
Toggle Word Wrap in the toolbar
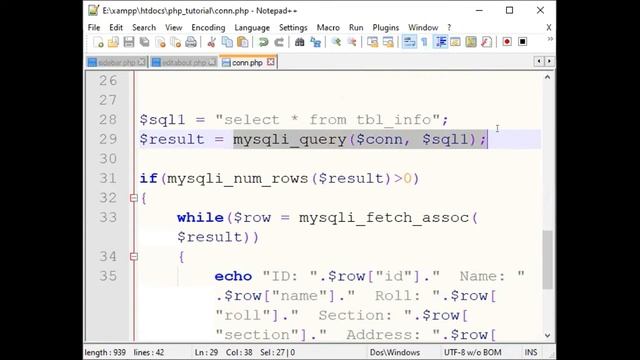pos(409,42)
